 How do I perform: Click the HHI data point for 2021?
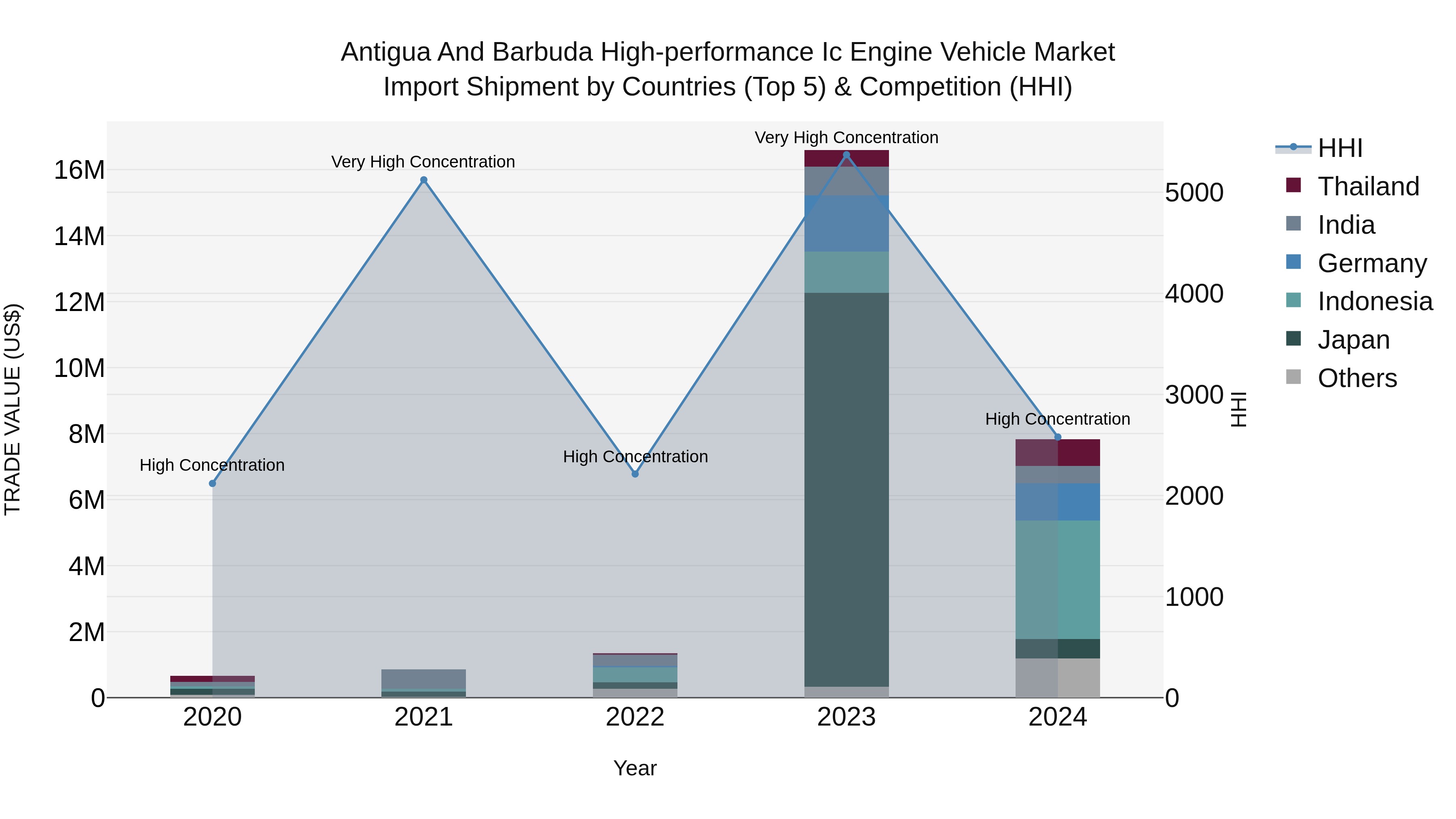click(x=424, y=180)
